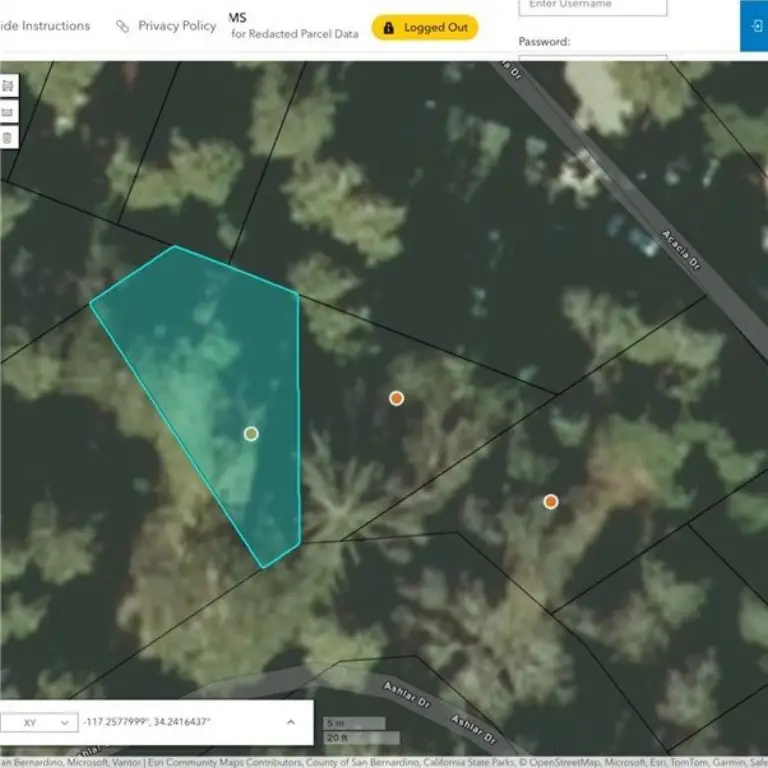
Task: Click the Password input field
Action: point(592,58)
